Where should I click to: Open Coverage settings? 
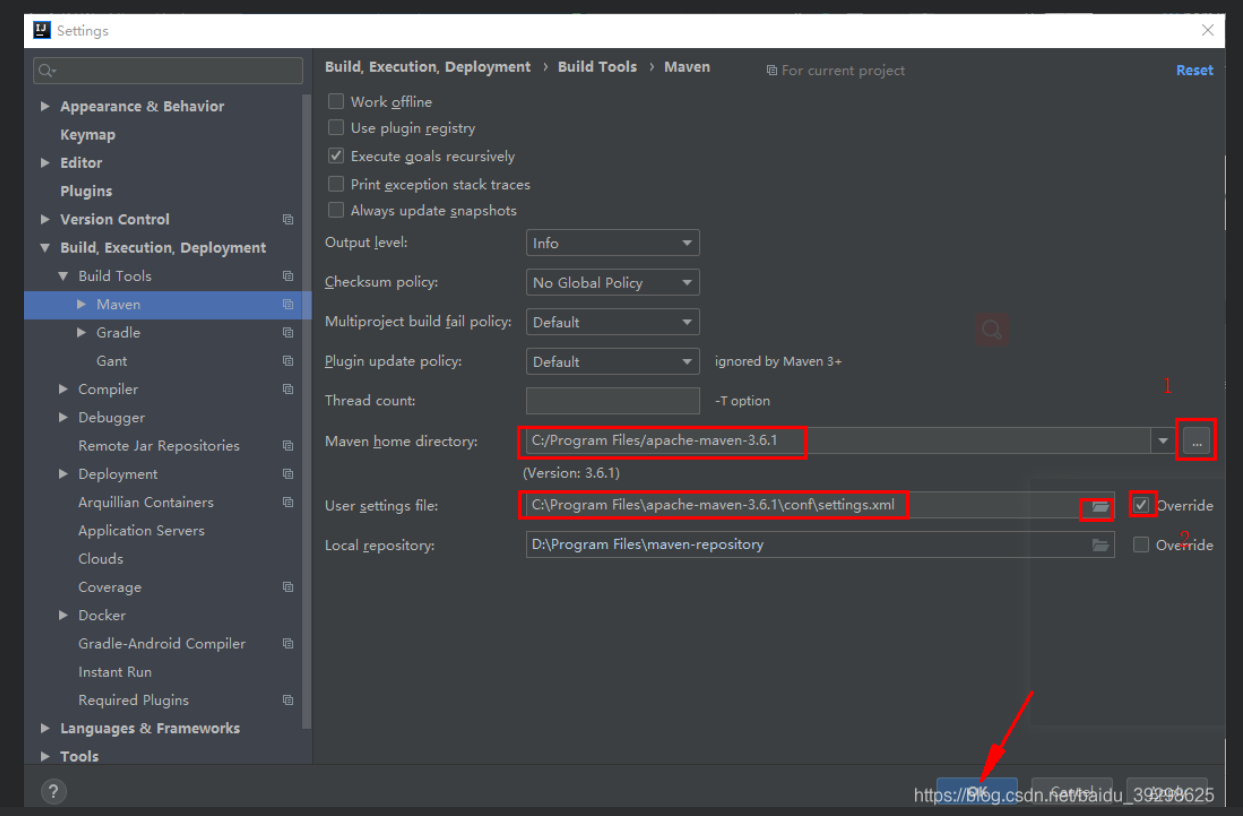pyautogui.click(x=110, y=587)
